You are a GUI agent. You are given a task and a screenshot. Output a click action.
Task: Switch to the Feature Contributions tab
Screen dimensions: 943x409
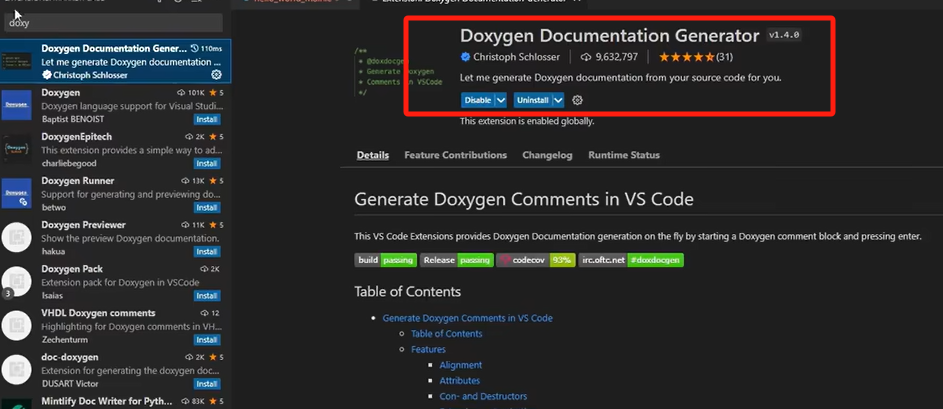click(x=455, y=155)
